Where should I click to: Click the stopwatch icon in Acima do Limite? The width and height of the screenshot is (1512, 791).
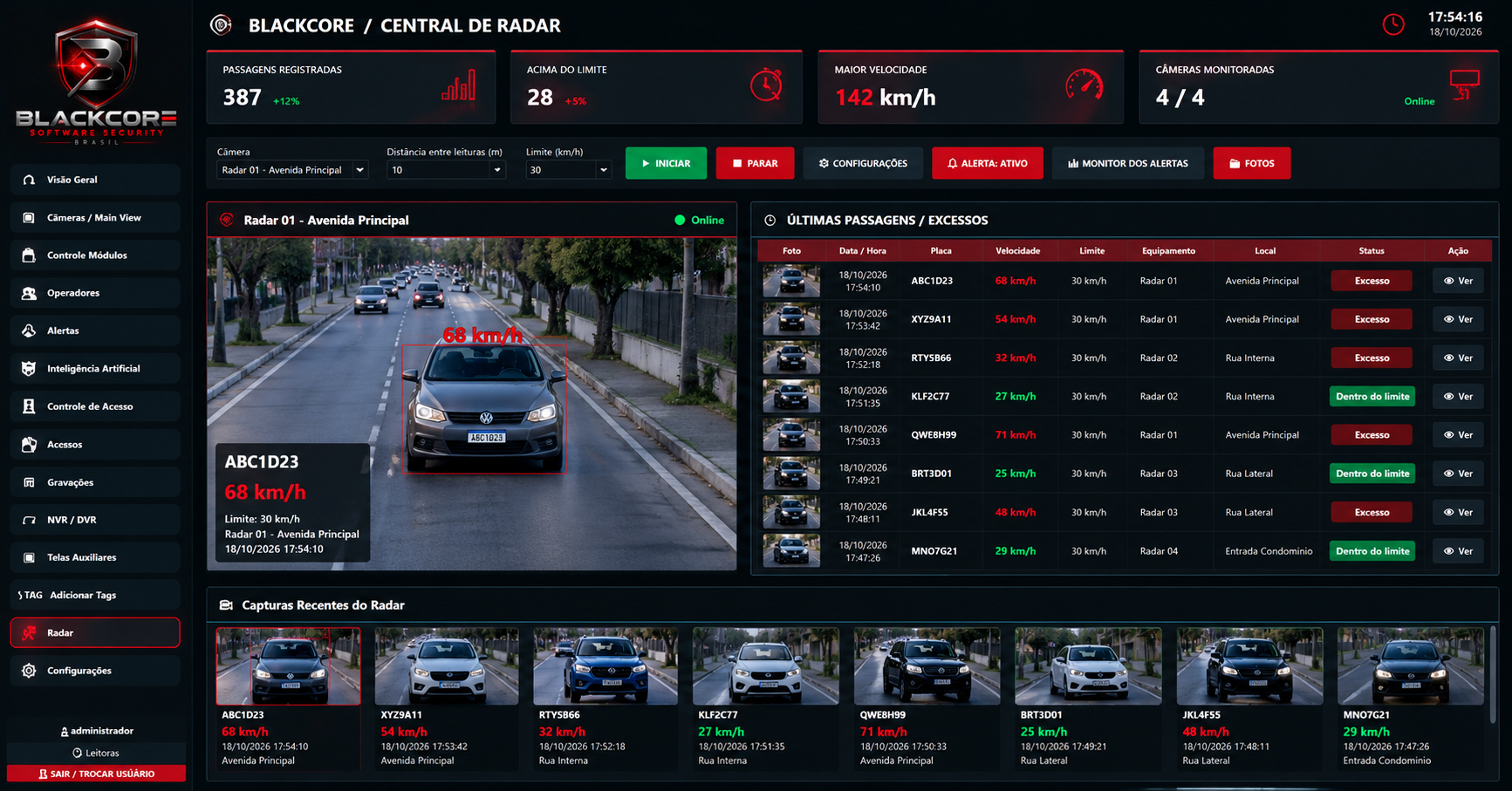[766, 85]
